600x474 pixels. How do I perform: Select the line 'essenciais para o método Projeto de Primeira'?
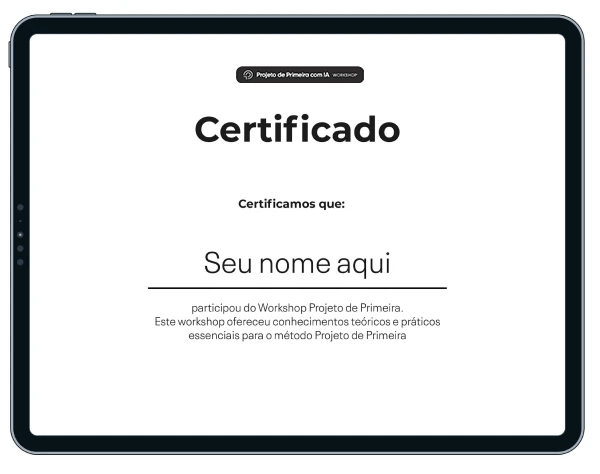click(x=297, y=336)
